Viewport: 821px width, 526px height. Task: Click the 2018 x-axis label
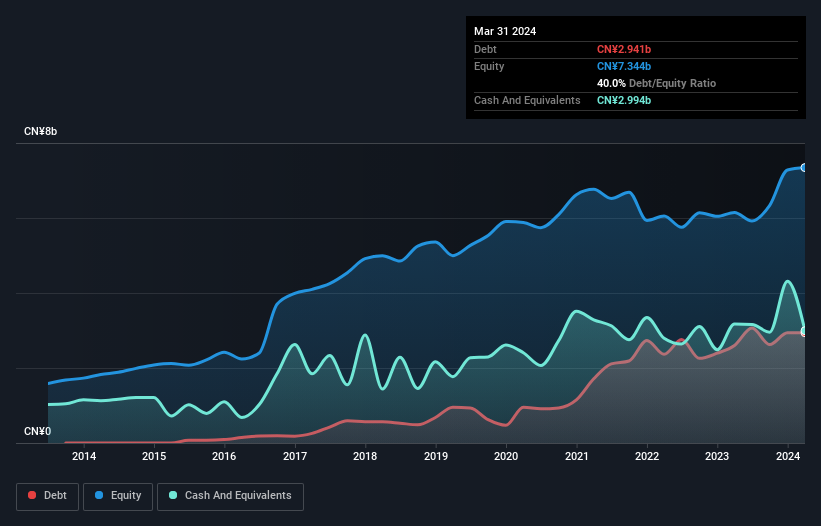[x=365, y=456]
